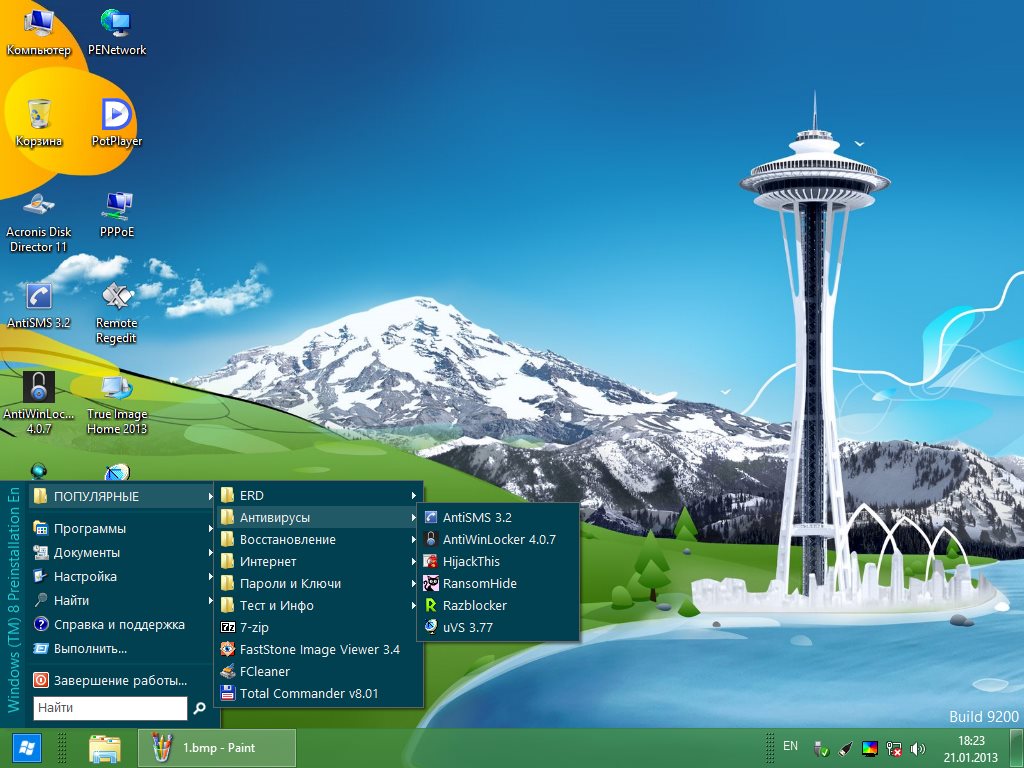1024x768 pixels.
Task: Open True Image Home 2013 desktop icon
Action: (x=117, y=403)
